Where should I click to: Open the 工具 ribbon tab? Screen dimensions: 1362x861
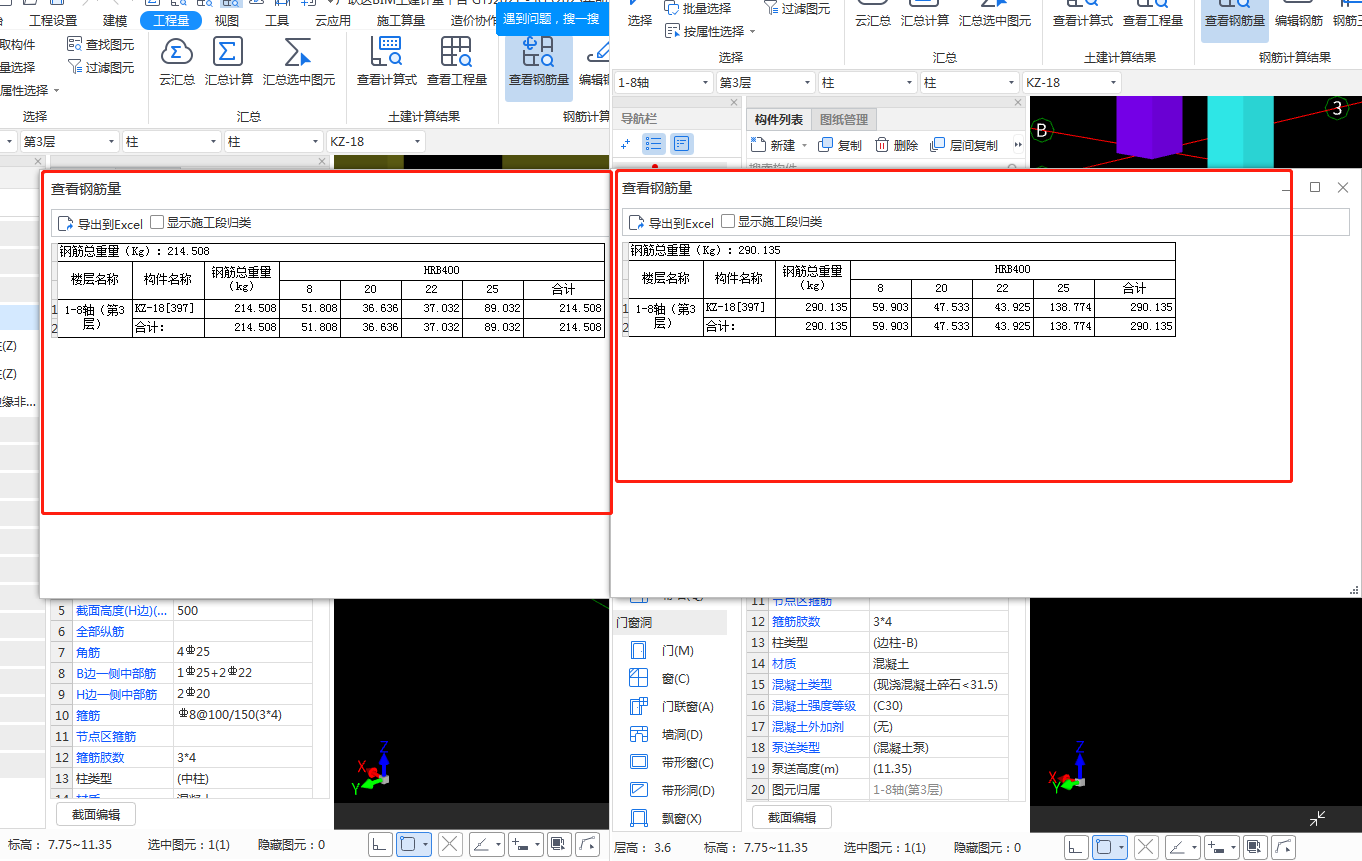pyautogui.click(x=277, y=20)
